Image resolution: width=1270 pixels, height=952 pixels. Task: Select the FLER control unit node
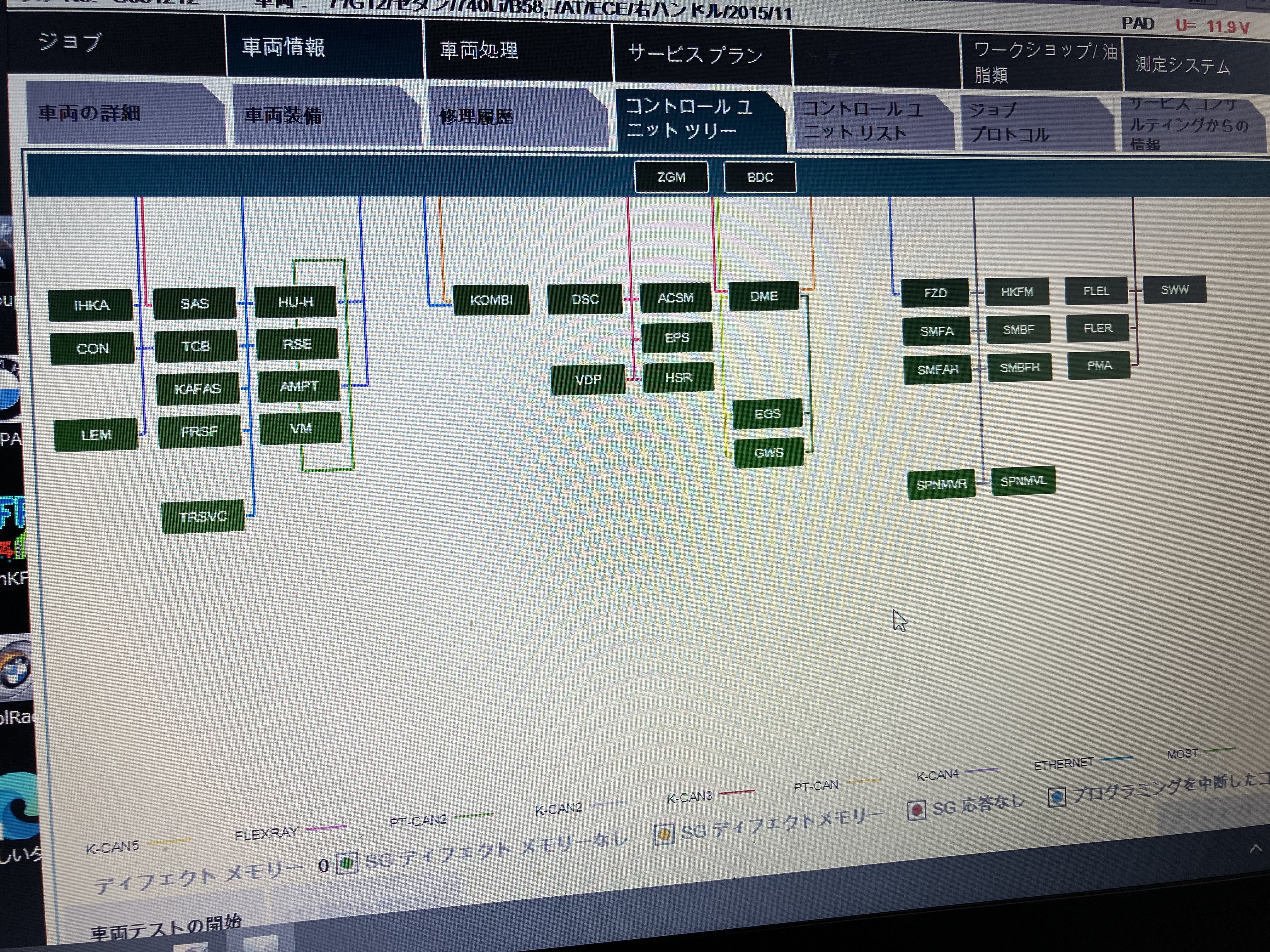(x=1098, y=328)
